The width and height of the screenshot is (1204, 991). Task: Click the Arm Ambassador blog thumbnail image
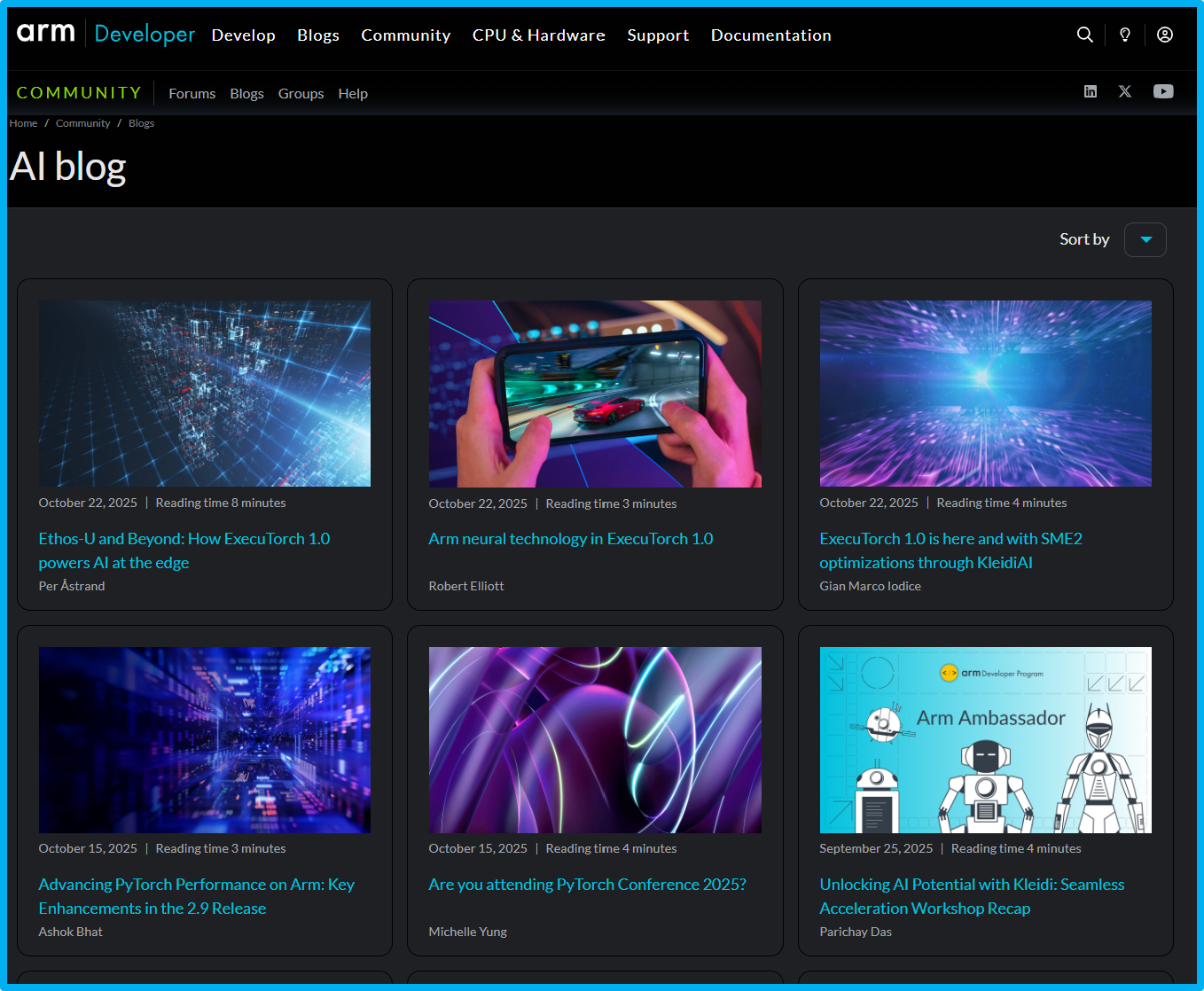(985, 740)
